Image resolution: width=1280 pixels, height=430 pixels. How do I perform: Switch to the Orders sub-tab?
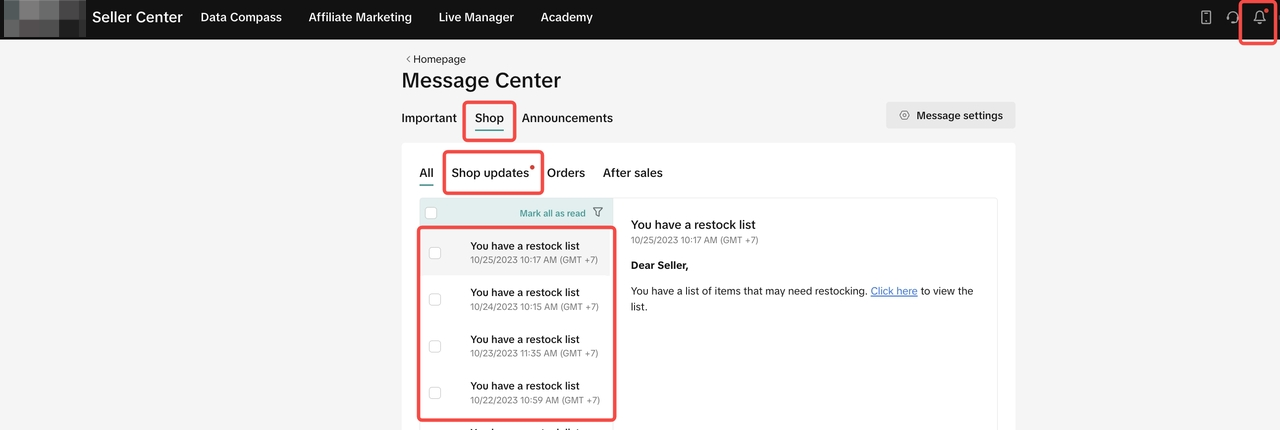click(566, 173)
